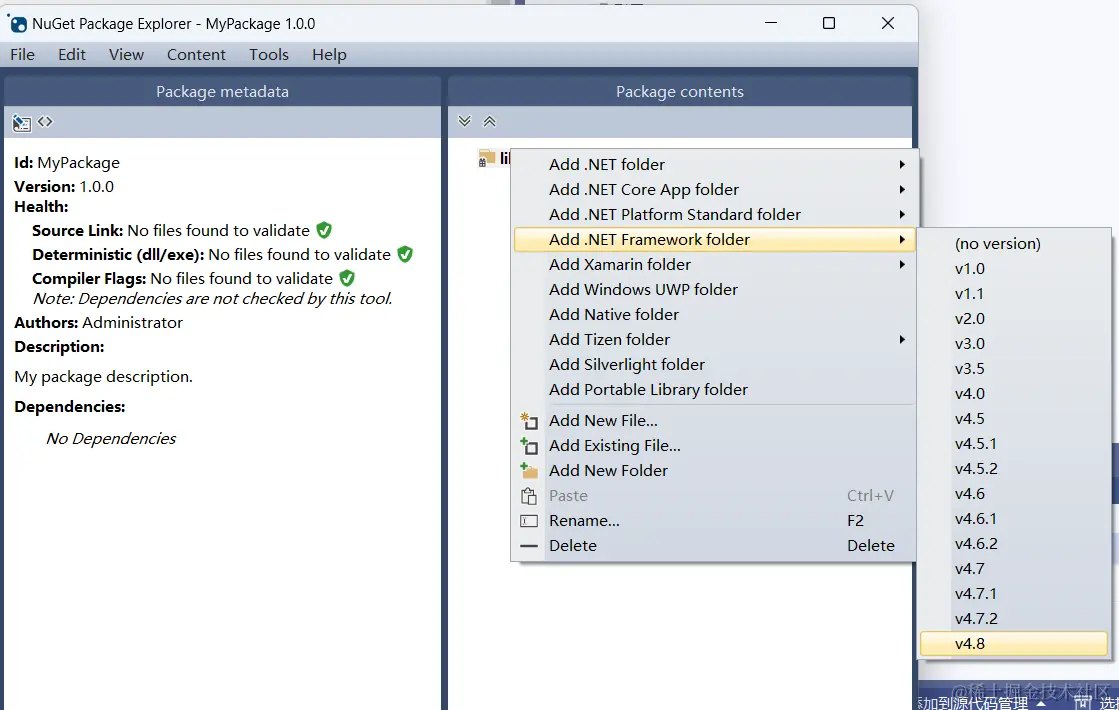
Task: Pick framework version v4.6.1
Action: click(x=1014, y=519)
